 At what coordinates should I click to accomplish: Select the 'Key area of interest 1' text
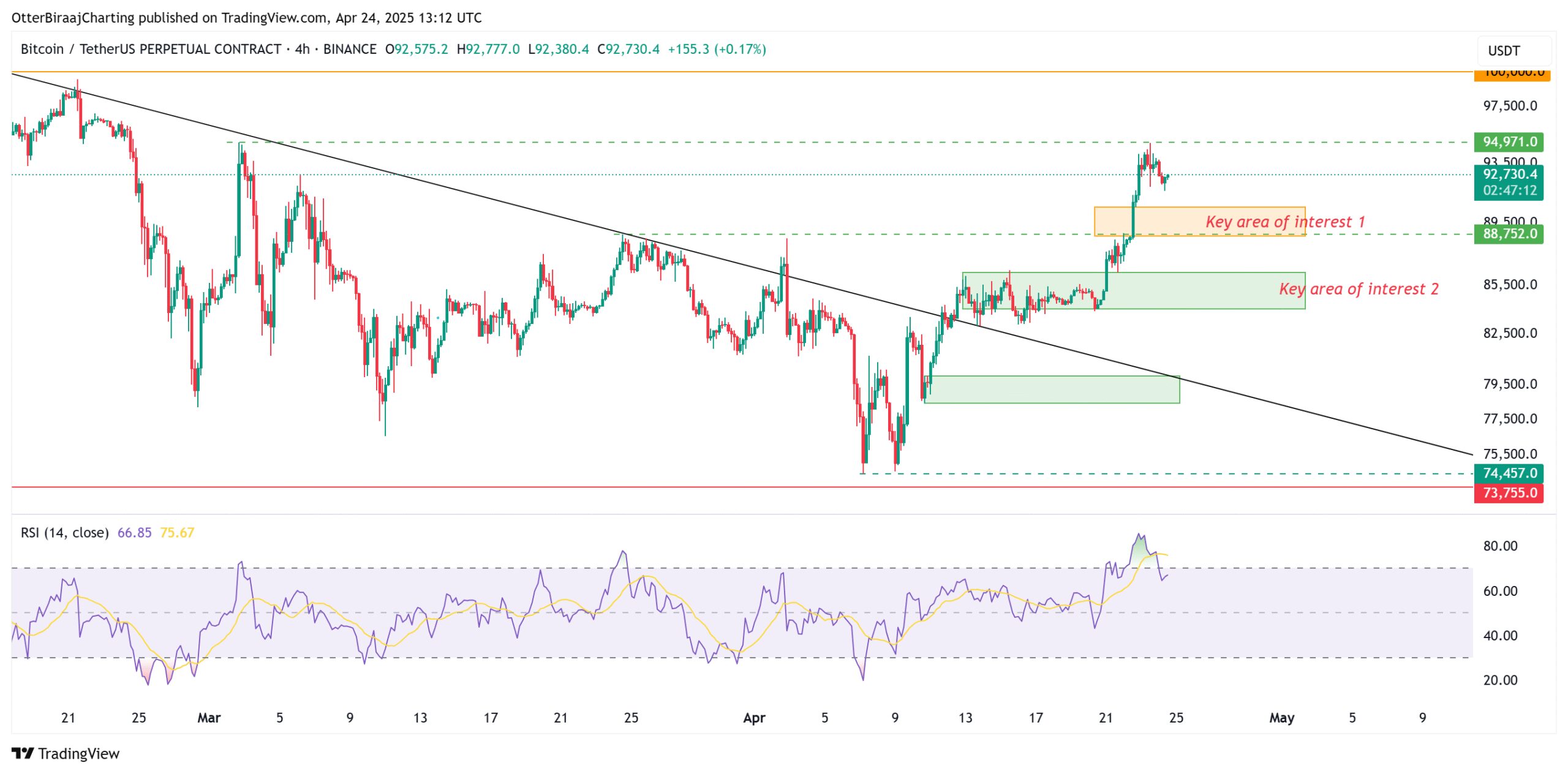1284,222
